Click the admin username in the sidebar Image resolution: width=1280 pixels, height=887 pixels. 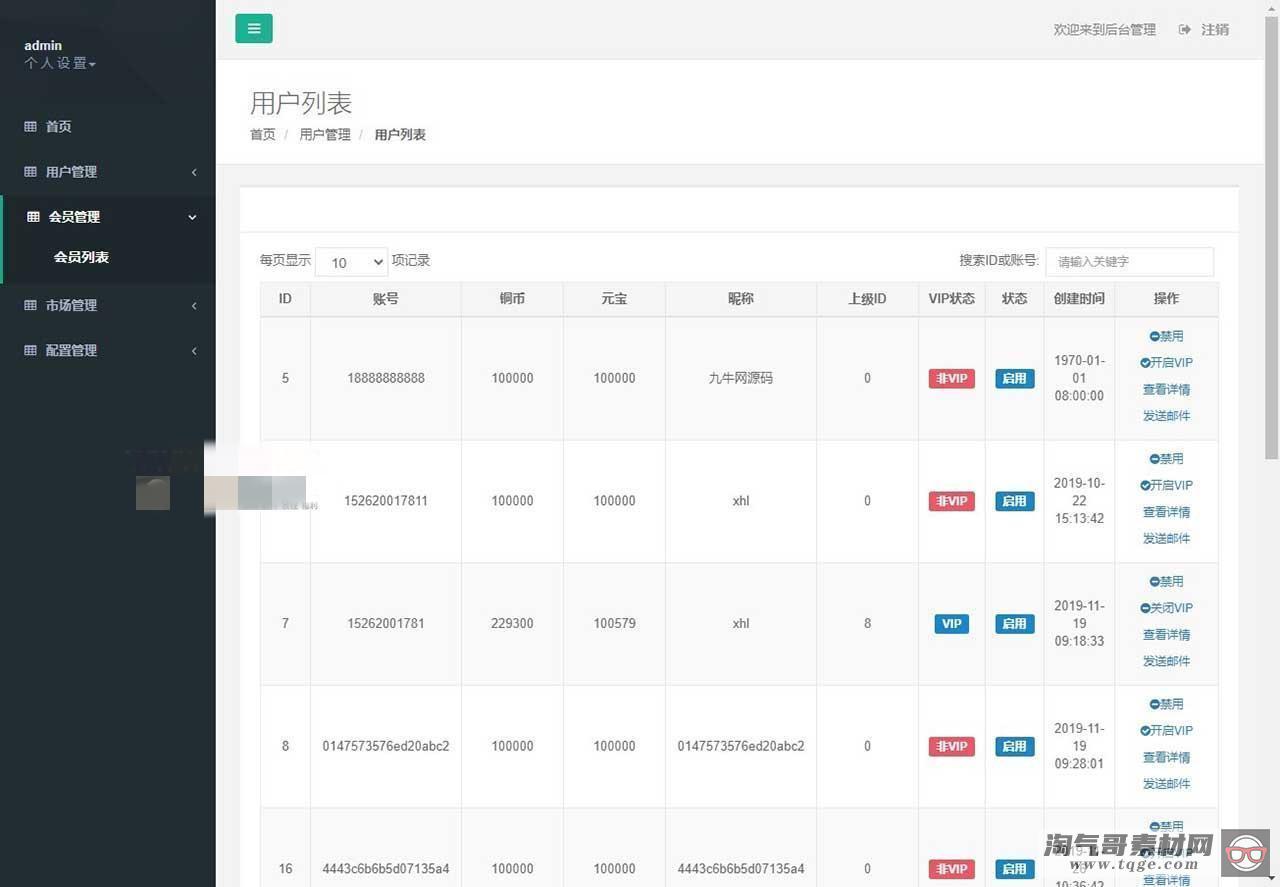point(43,46)
